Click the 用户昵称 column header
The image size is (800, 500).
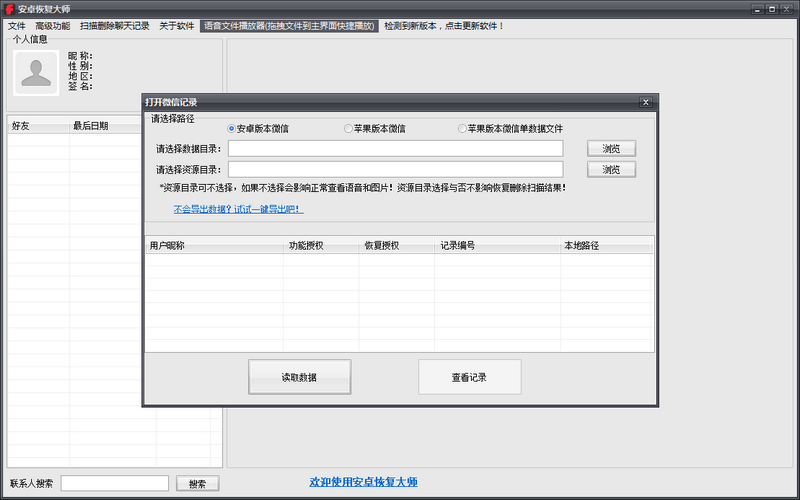(x=170, y=245)
